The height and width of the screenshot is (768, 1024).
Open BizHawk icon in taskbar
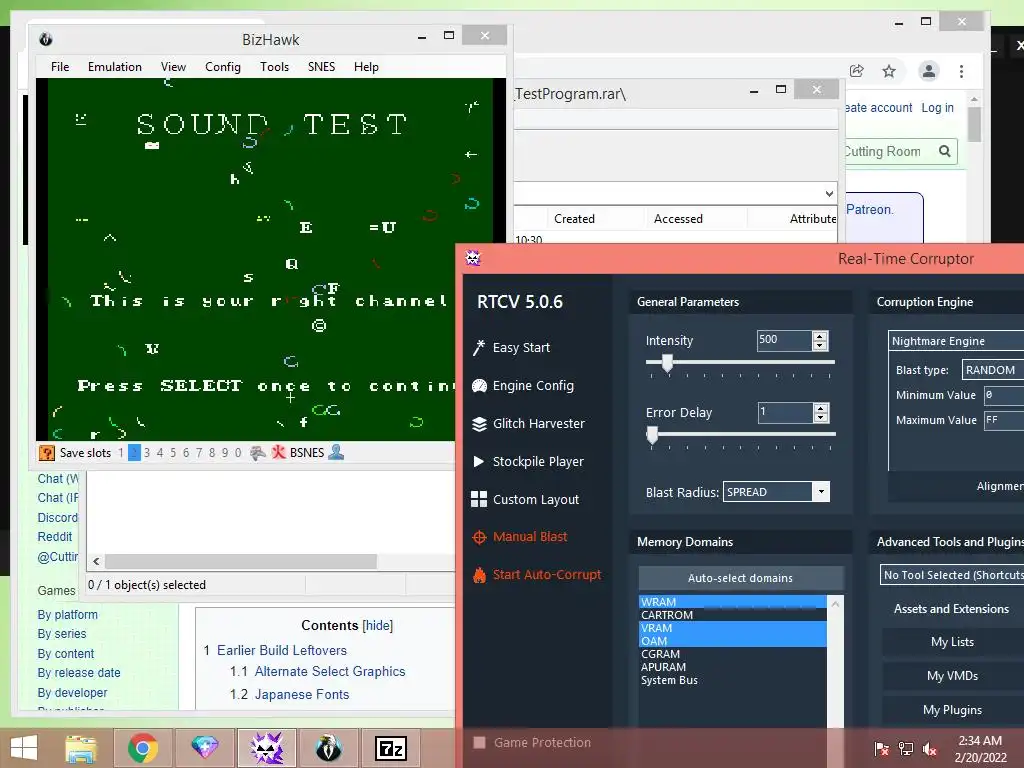click(328, 748)
